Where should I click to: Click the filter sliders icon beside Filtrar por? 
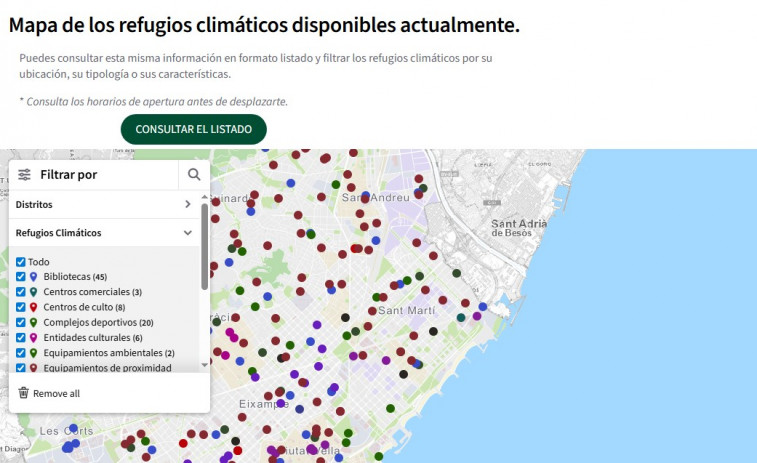pos(24,174)
